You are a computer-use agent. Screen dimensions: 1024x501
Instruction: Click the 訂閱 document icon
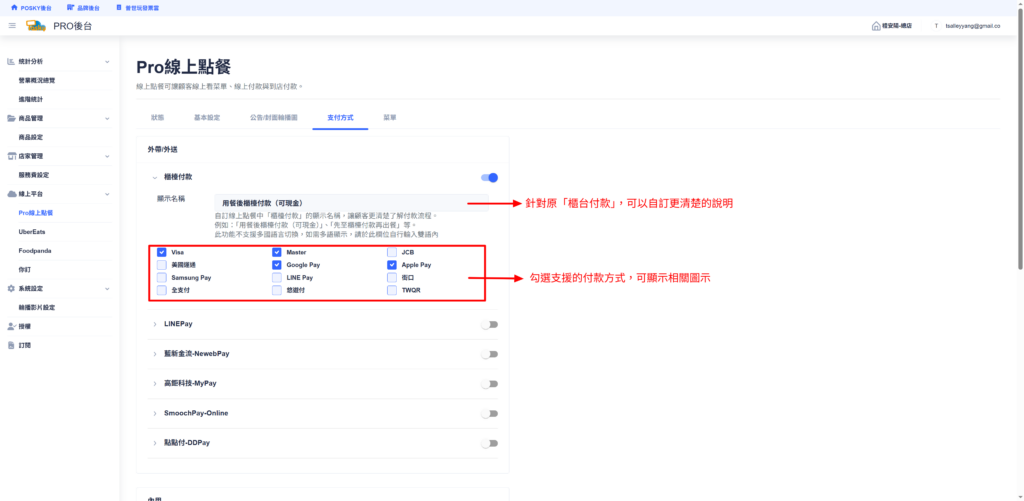click(x=11, y=345)
